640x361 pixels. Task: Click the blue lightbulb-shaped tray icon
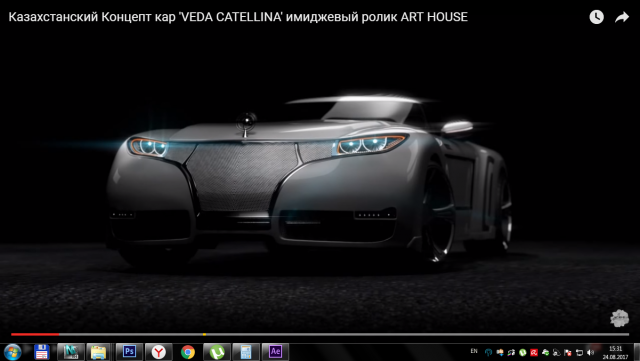[489, 352]
